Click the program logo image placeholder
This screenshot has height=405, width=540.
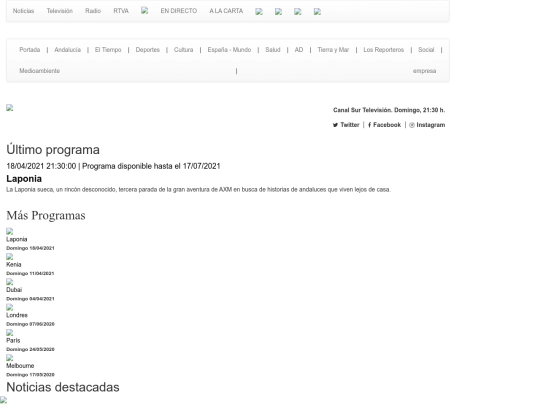[10, 108]
